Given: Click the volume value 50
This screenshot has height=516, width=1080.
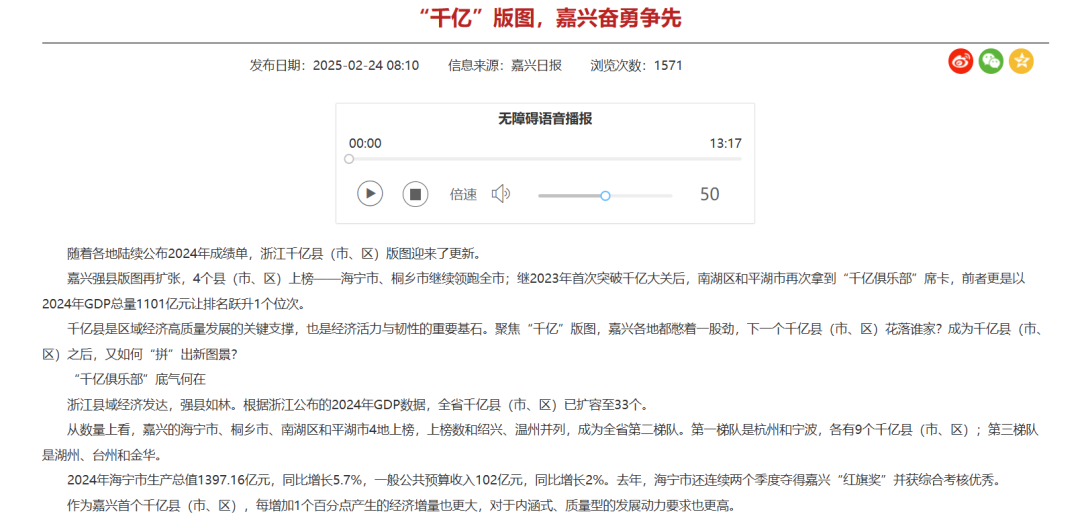Looking at the screenshot, I should click(x=709, y=194).
